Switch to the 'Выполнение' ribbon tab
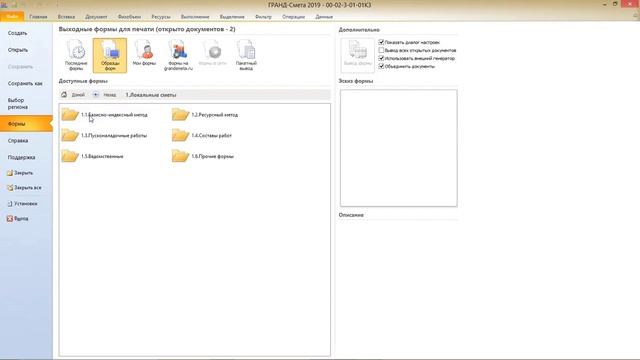The width and height of the screenshot is (640, 360). (195, 17)
